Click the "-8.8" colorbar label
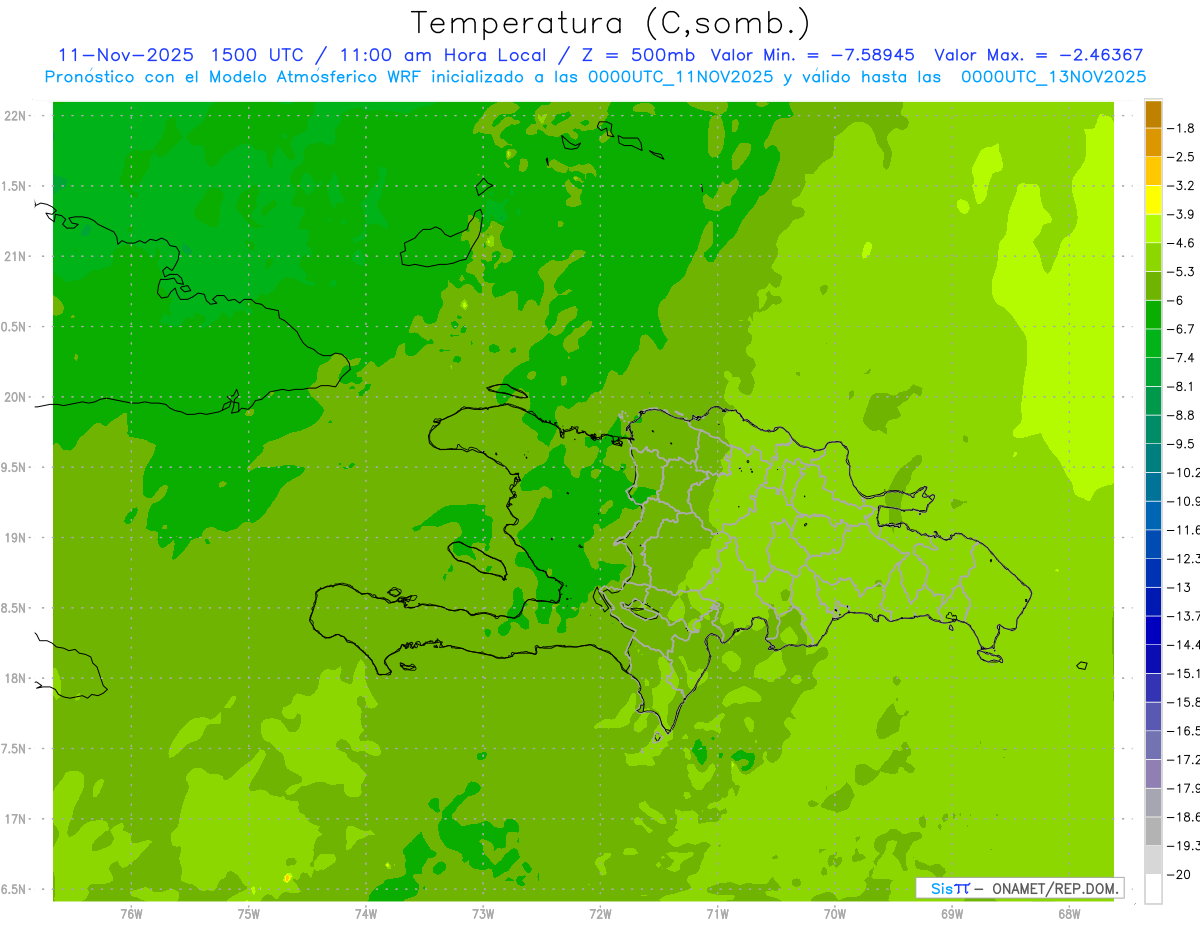This screenshot has width=1200, height=927. pyautogui.click(x=1183, y=415)
